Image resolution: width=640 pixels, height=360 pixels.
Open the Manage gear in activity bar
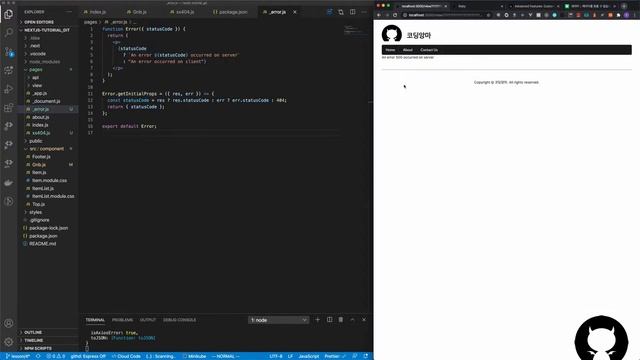(9, 342)
